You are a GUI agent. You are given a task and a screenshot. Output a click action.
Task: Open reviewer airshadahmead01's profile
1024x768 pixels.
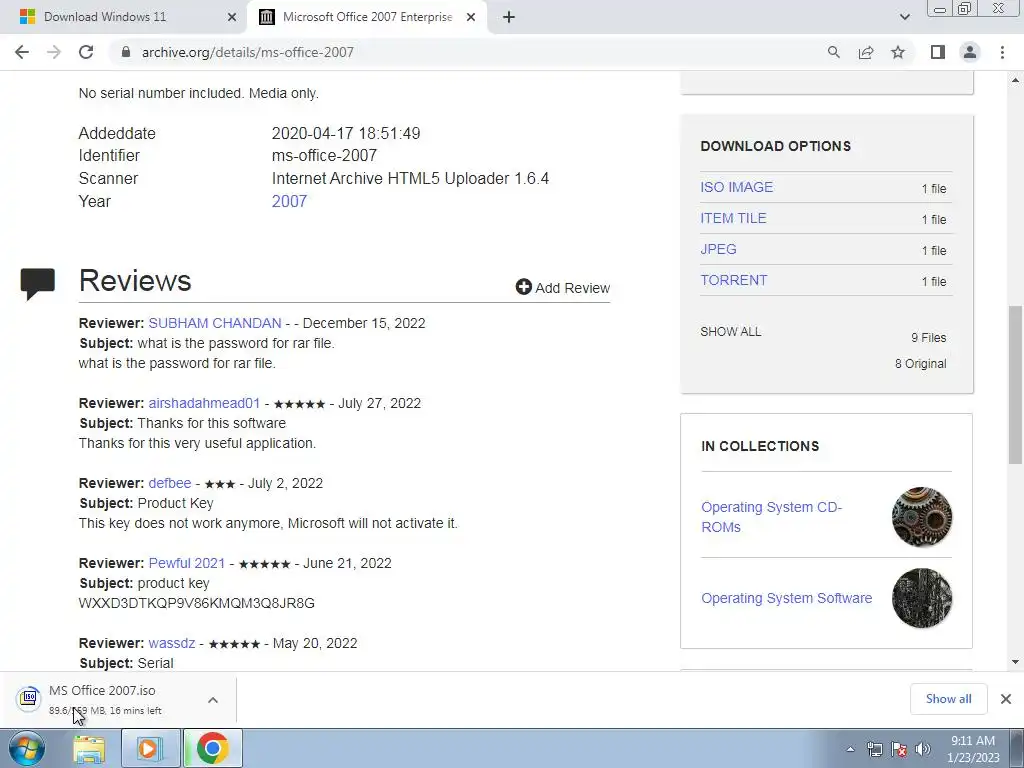click(x=204, y=403)
